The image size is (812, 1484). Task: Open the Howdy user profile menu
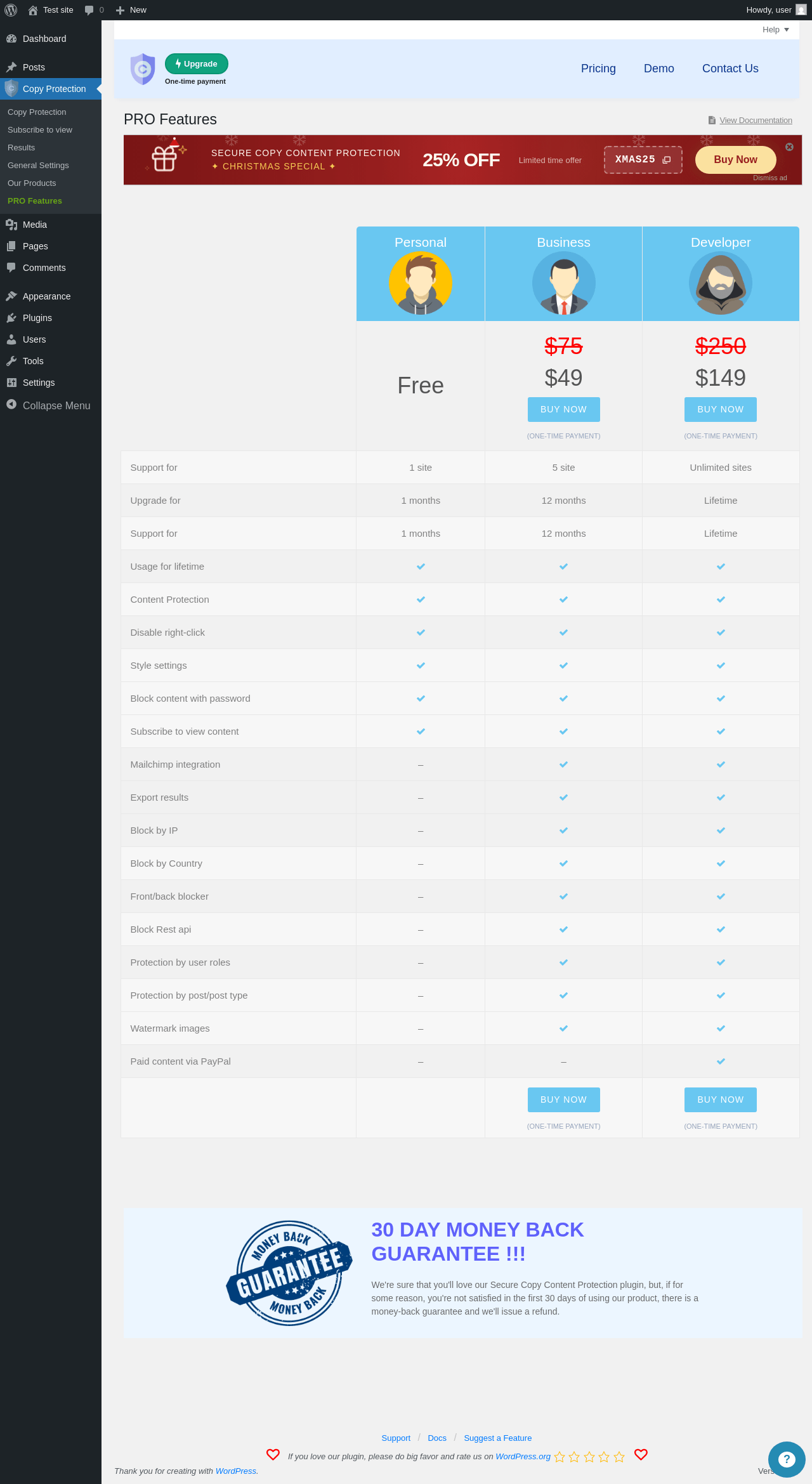pyautogui.click(x=776, y=10)
